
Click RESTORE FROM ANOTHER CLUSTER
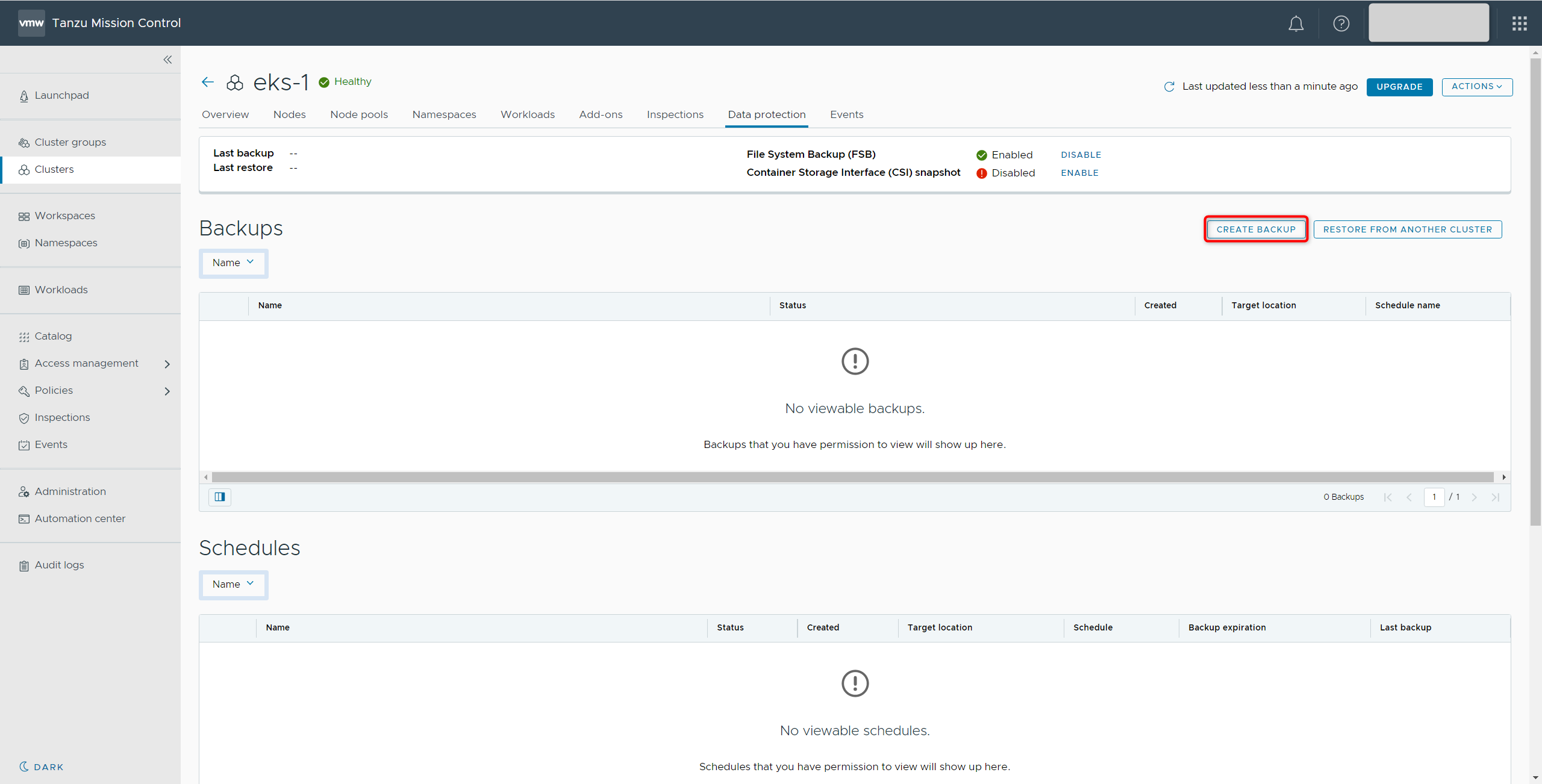pyautogui.click(x=1407, y=229)
